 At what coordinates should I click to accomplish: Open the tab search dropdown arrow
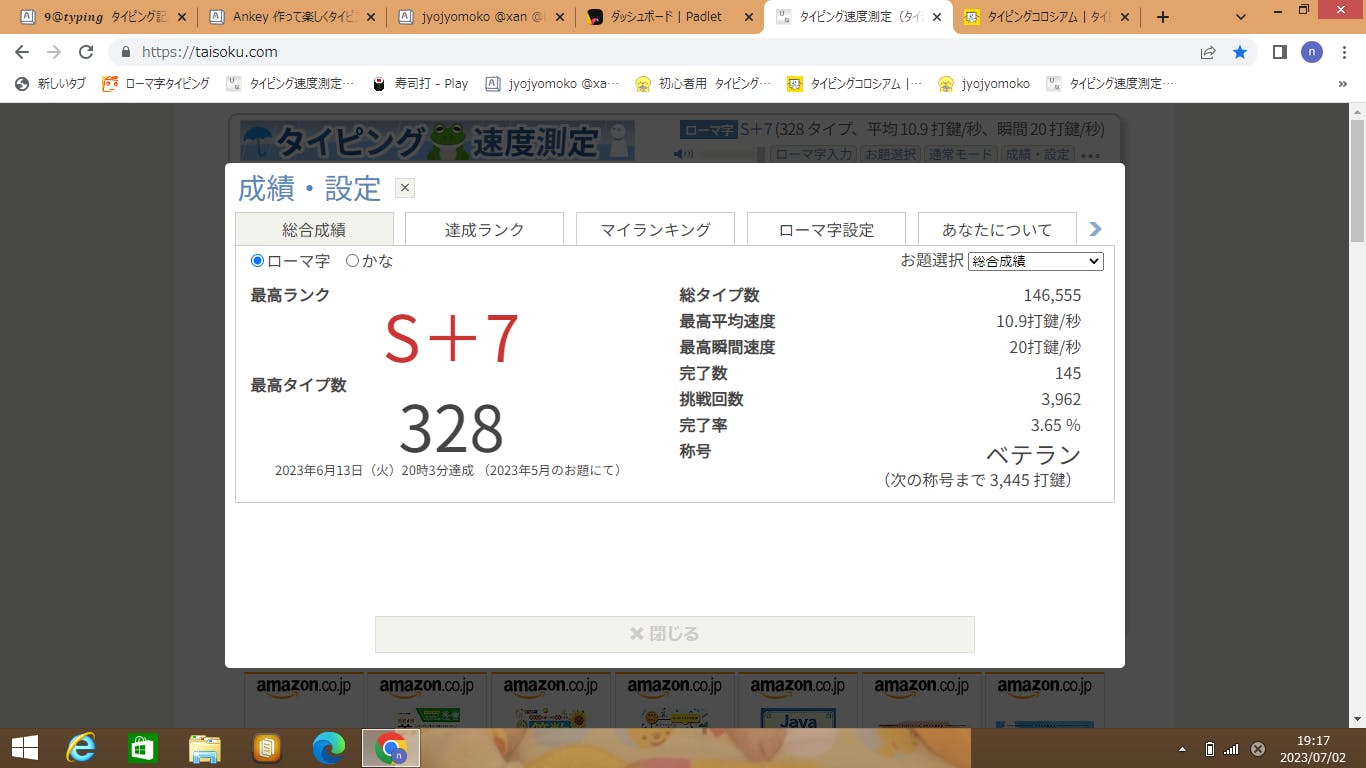click(x=1241, y=17)
